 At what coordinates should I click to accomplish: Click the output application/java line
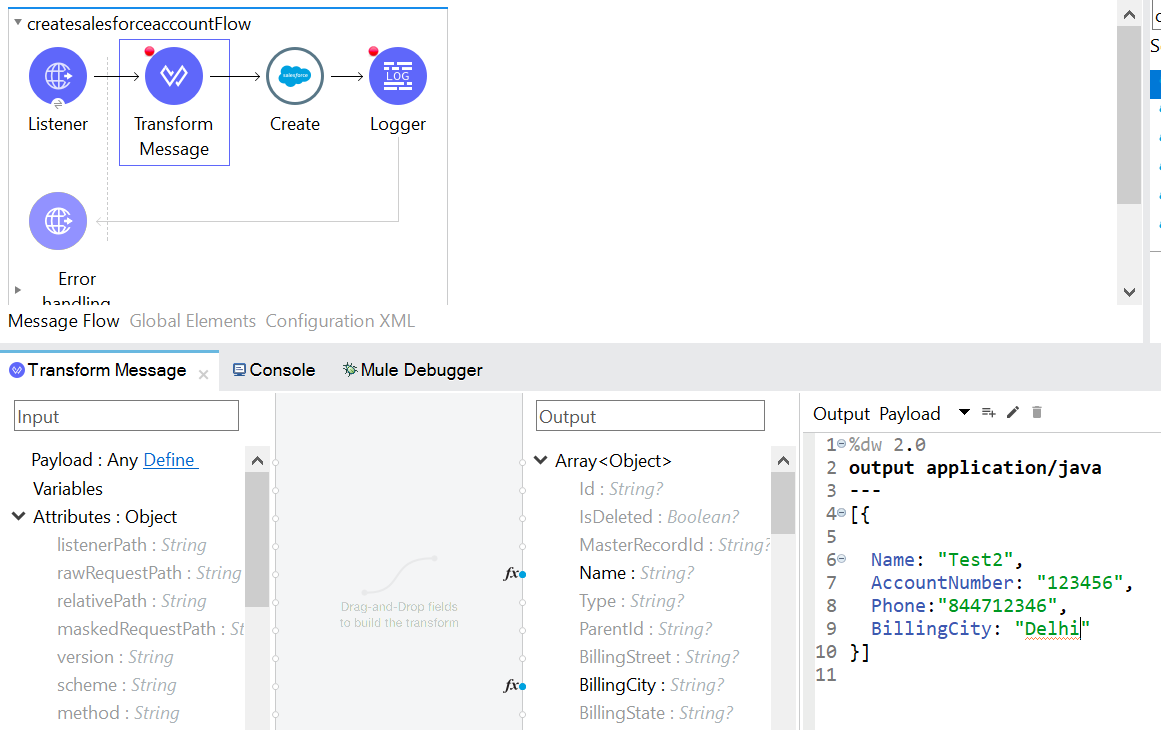point(975,468)
